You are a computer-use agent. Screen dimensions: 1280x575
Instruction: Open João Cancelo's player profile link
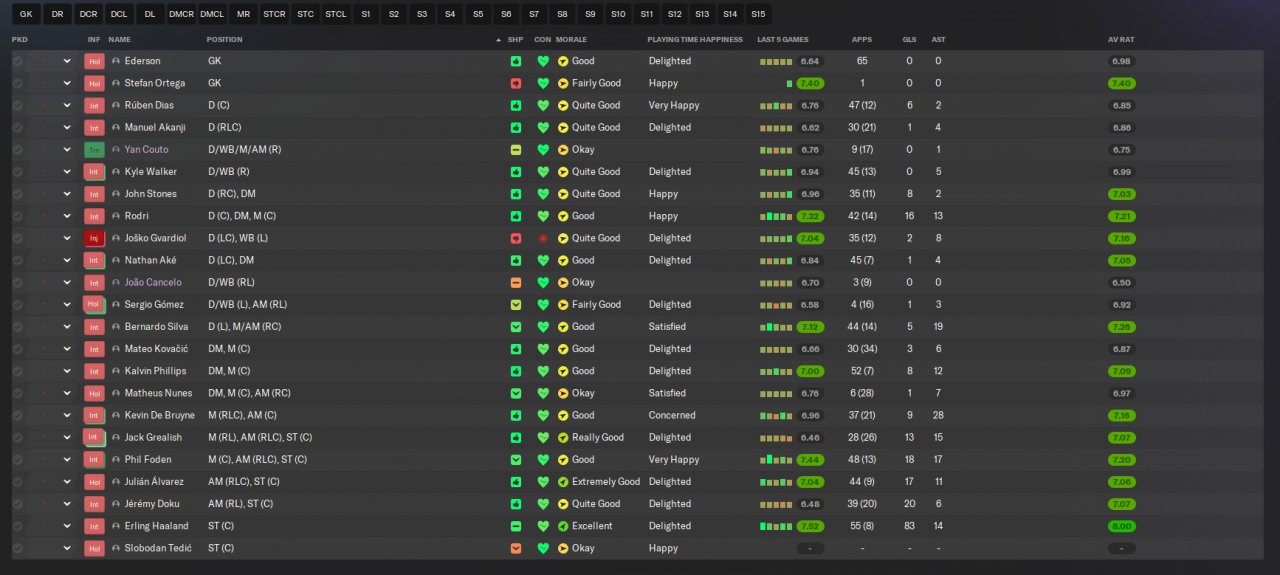tap(153, 283)
